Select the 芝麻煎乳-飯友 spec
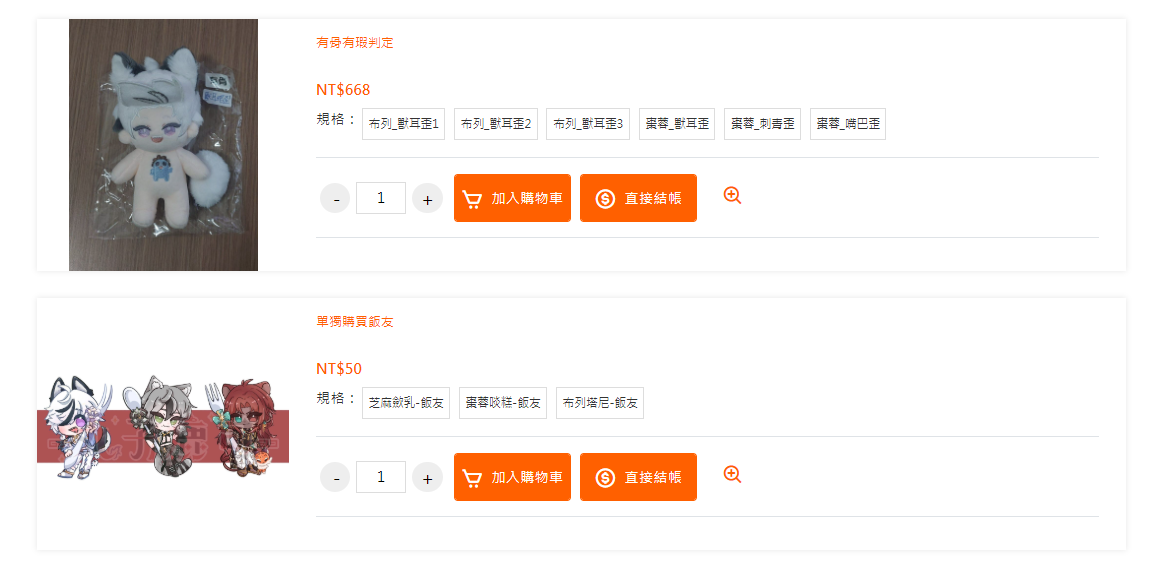Screen dimensions: 1165x582 point(406,403)
